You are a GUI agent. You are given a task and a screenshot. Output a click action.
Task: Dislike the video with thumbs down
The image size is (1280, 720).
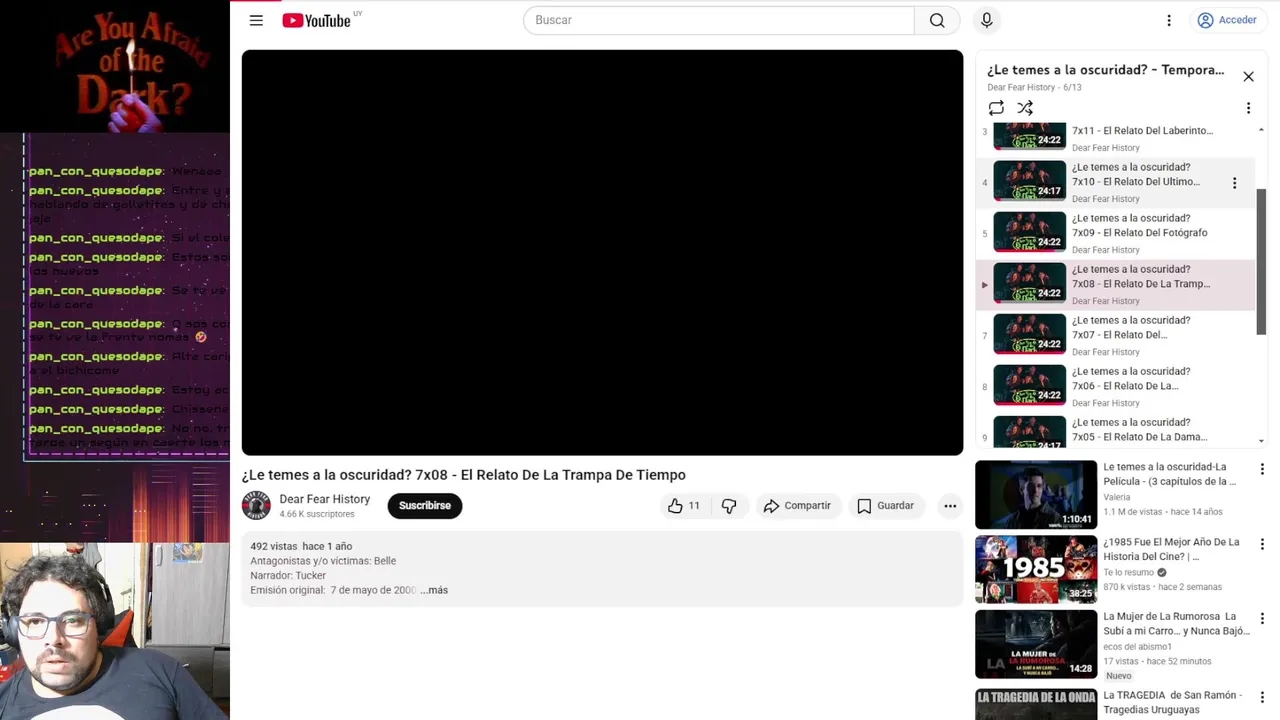(729, 506)
